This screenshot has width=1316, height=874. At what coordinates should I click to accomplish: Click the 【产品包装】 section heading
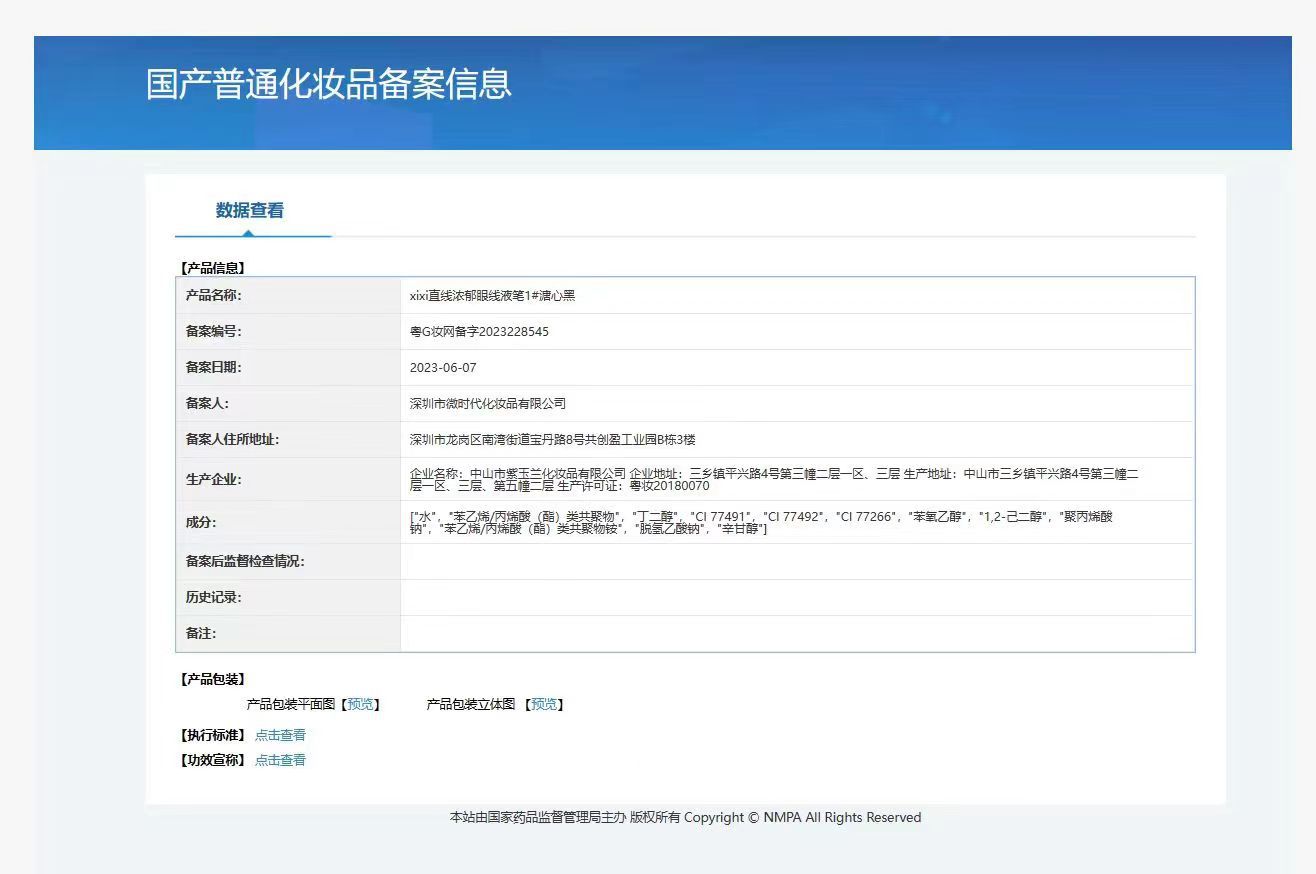[212, 680]
